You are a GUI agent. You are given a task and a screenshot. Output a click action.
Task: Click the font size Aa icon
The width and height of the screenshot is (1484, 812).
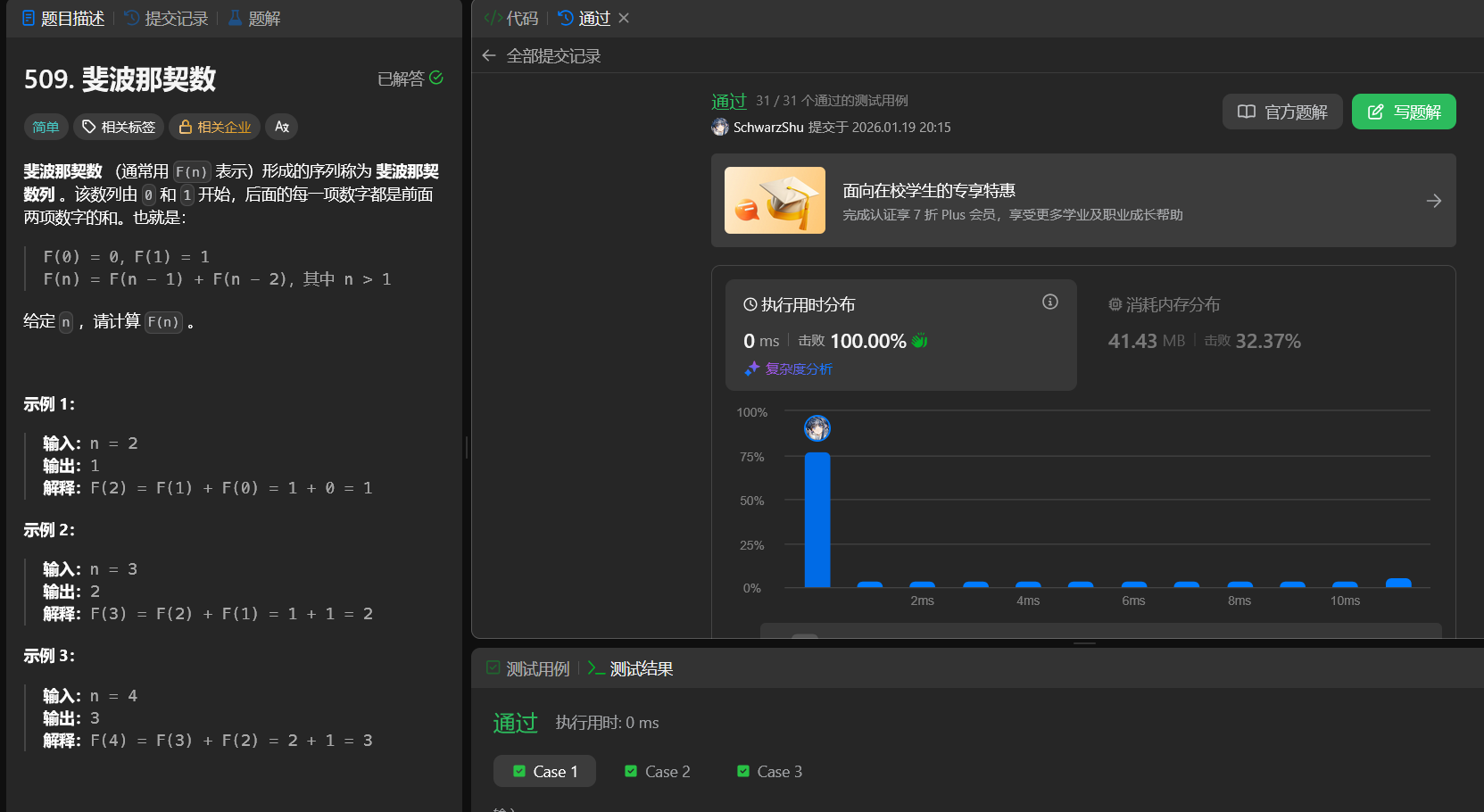282,127
